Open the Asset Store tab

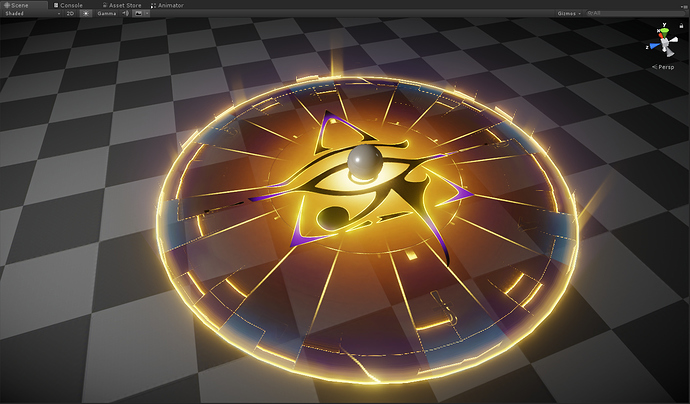pos(122,5)
